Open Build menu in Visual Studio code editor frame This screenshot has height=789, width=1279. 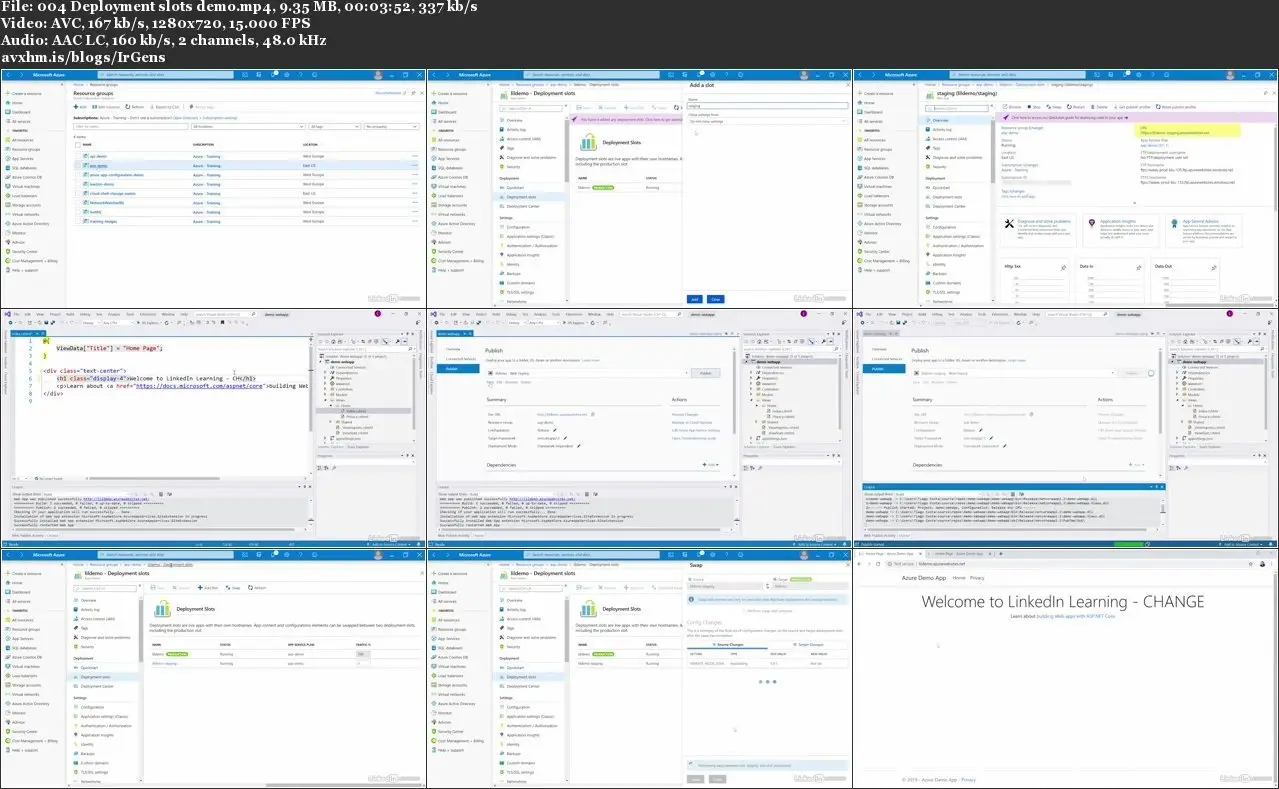70,314
